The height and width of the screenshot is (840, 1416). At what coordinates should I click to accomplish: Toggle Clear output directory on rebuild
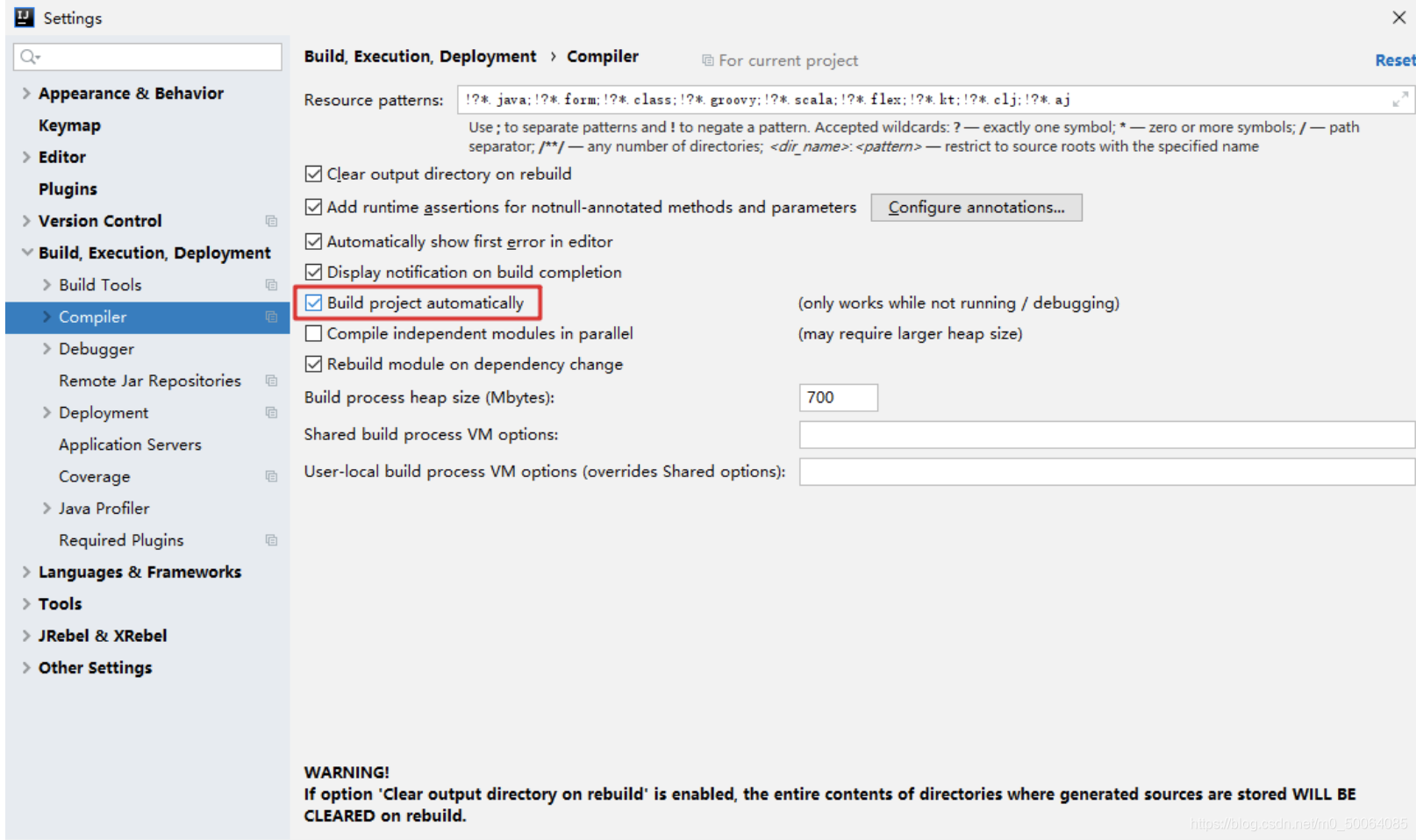(x=313, y=174)
